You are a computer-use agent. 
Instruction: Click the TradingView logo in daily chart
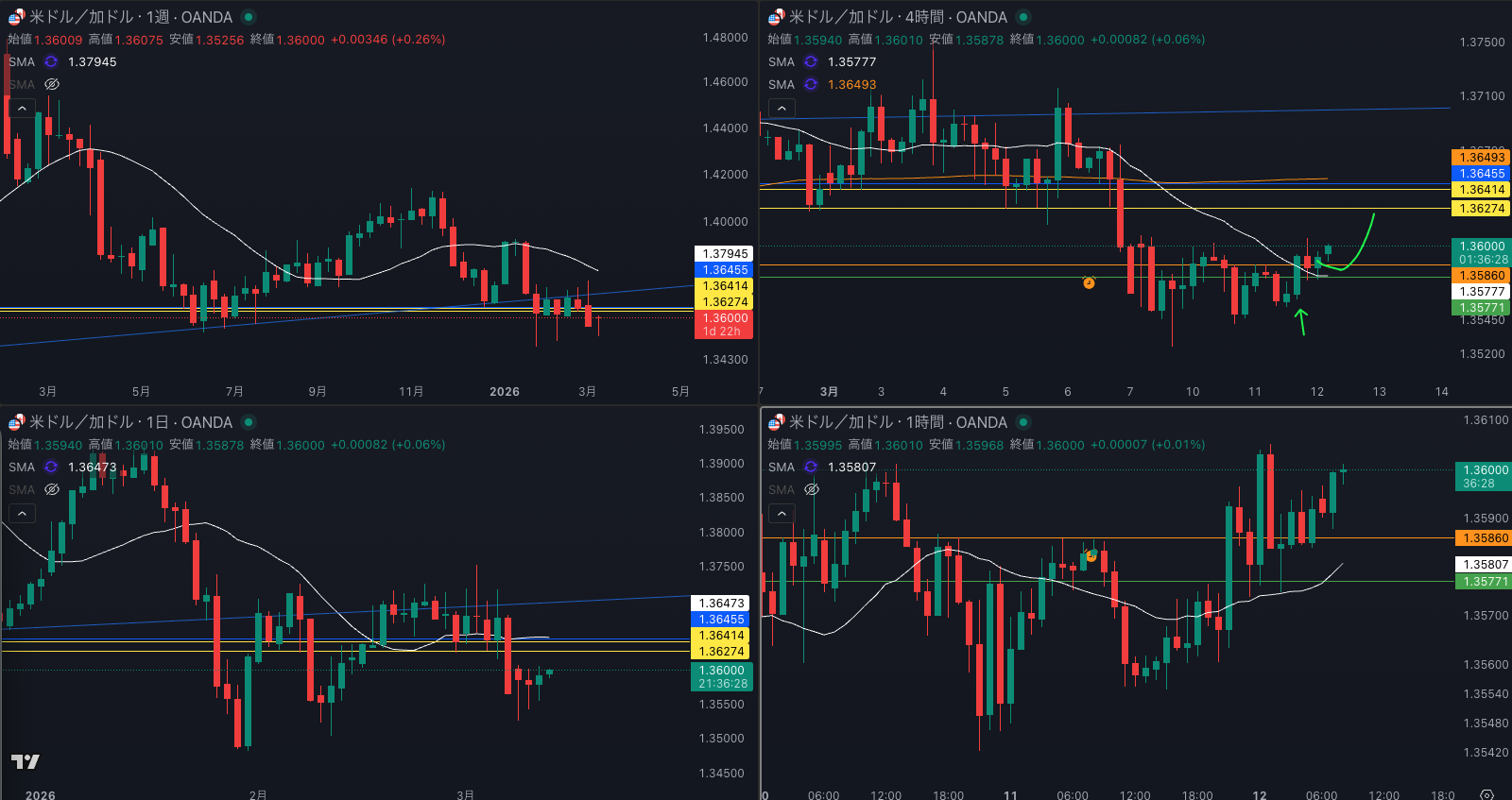pyautogui.click(x=26, y=761)
